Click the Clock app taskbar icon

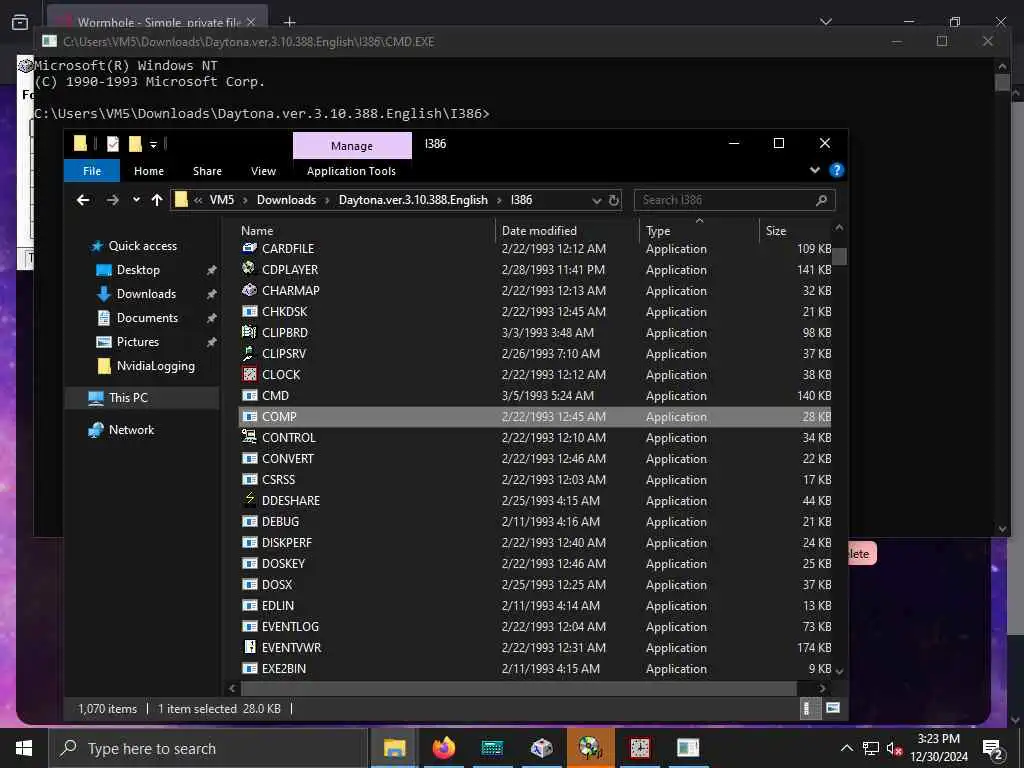pos(639,748)
